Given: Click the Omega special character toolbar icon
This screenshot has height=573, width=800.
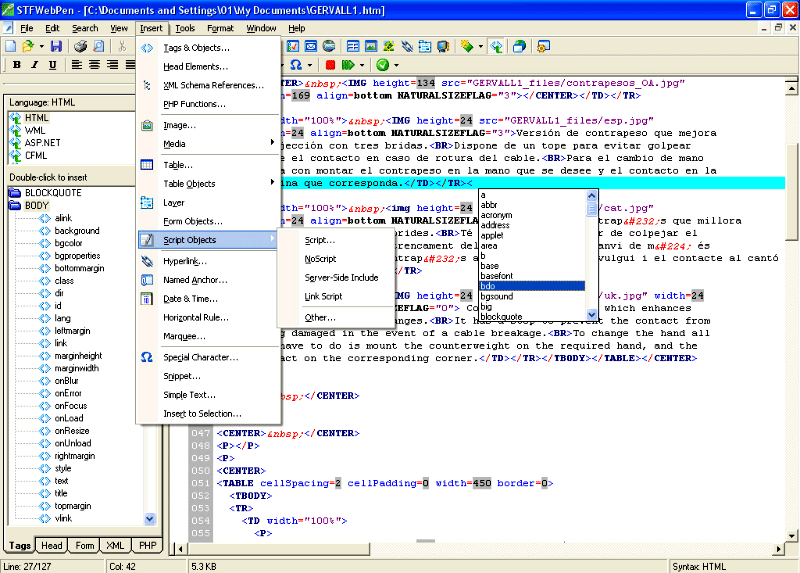Looking at the screenshot, I should coord(296,65).
